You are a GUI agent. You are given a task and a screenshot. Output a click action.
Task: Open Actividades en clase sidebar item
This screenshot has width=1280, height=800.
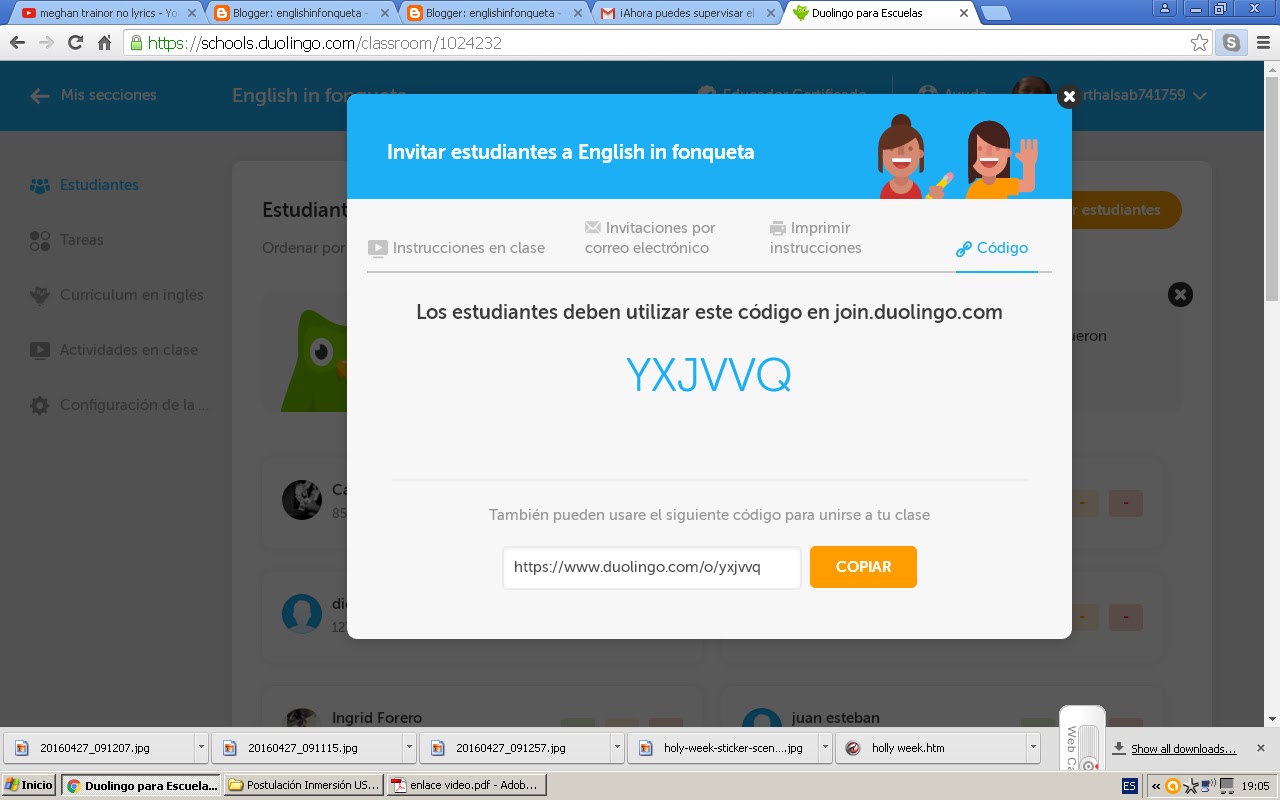click(x=129, y=350)
